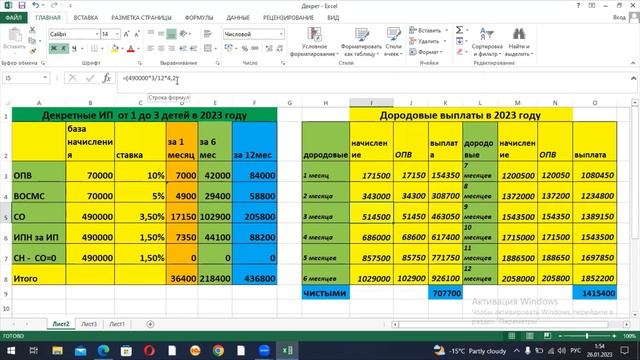Open Sort and Filter
Image resolution: width=640 pixels, height=360 pixels.
coord(487,42)
